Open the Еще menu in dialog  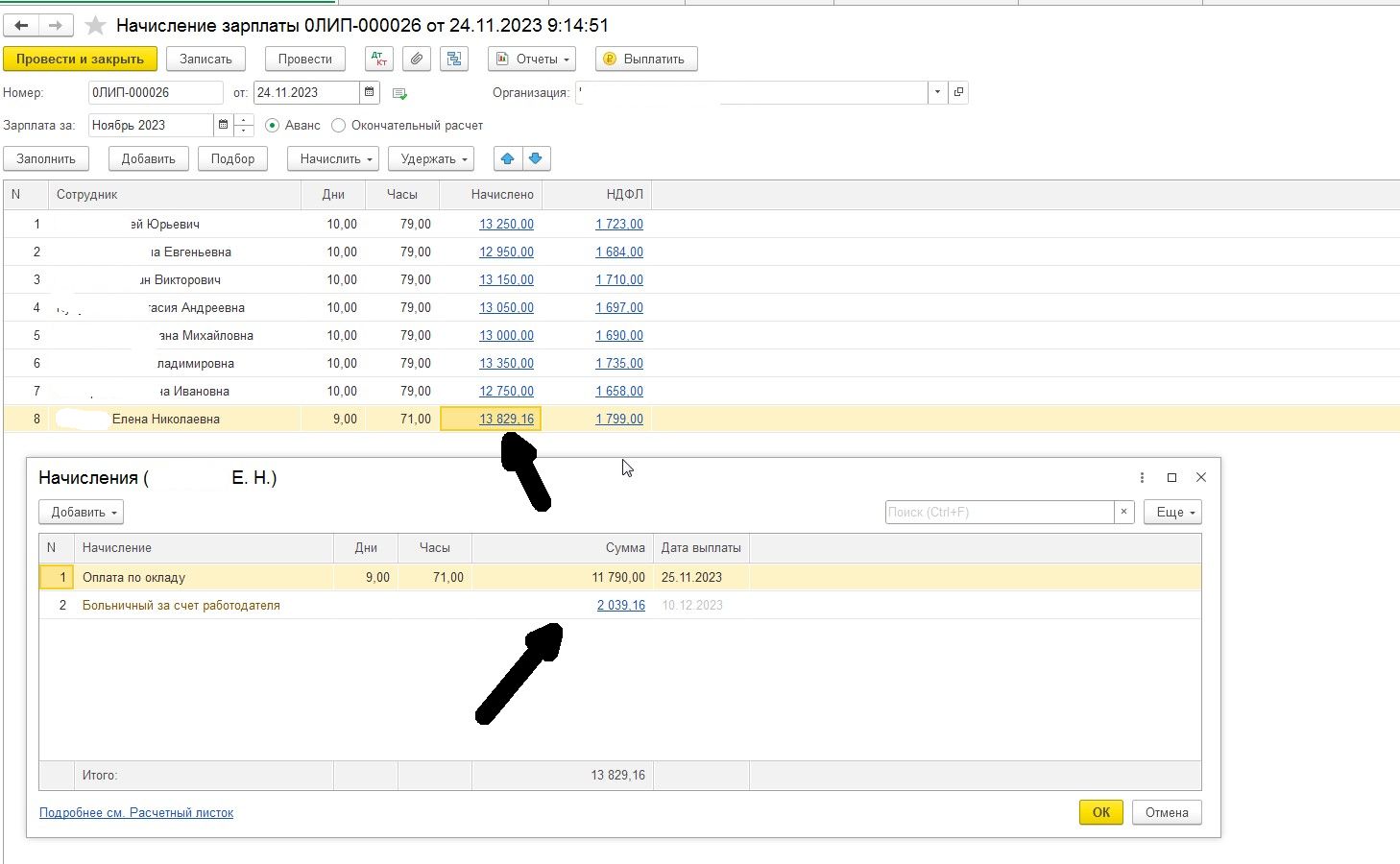point(1172,512)
